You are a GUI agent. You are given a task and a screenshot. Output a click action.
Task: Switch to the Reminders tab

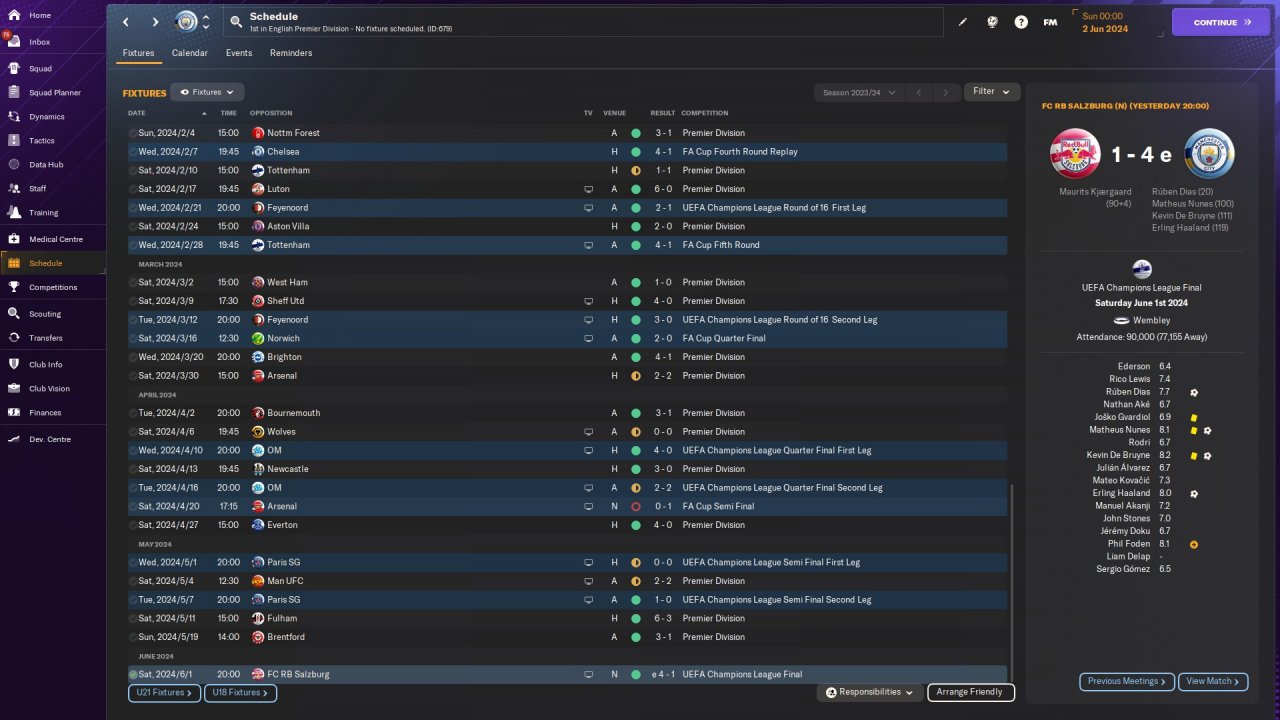pos(291,53)
